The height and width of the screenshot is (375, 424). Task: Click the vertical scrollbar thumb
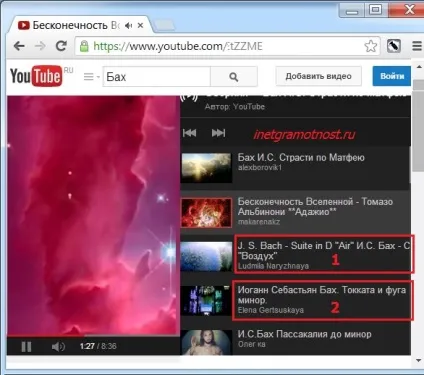pos(418,126)
